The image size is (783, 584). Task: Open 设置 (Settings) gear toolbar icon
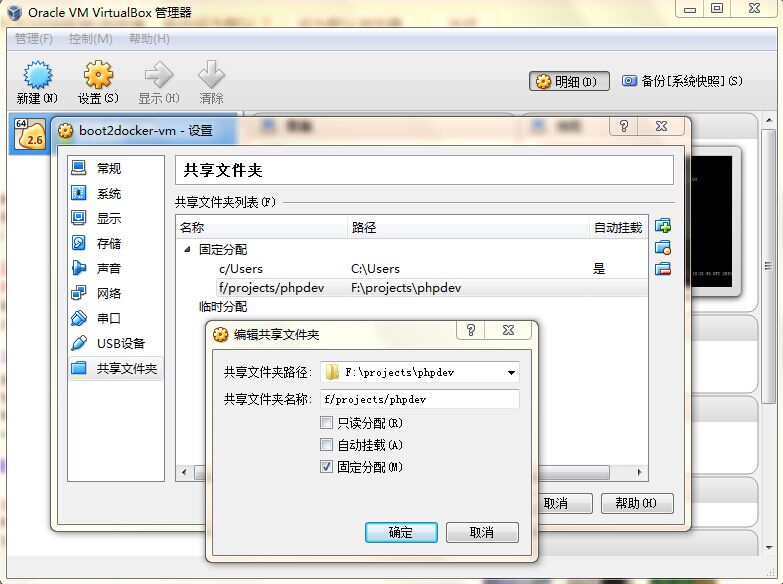tap(98, 75)
